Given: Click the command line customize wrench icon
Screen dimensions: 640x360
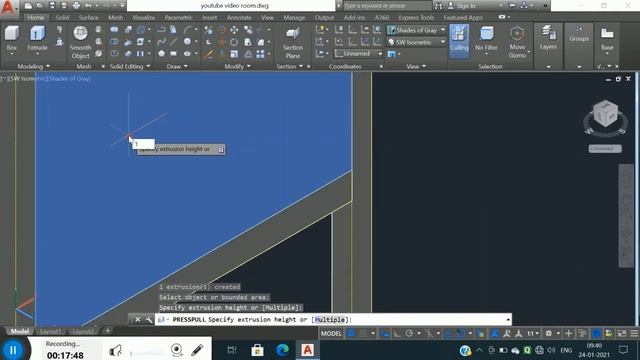Looking at the screenshot, I should point(149,320).
